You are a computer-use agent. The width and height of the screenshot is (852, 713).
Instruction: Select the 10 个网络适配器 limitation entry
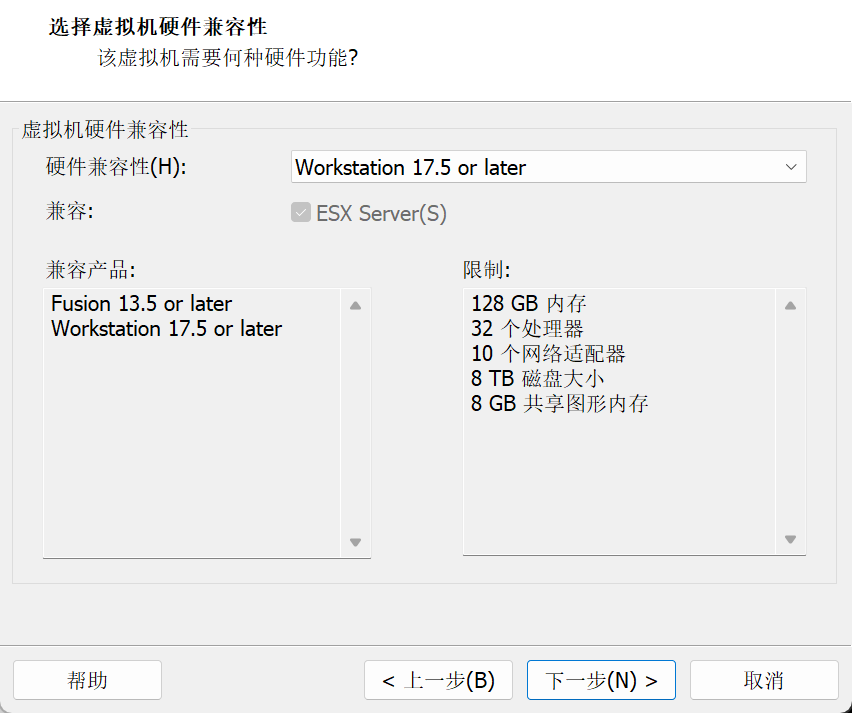pyautogui.click(x=548, y=353)
